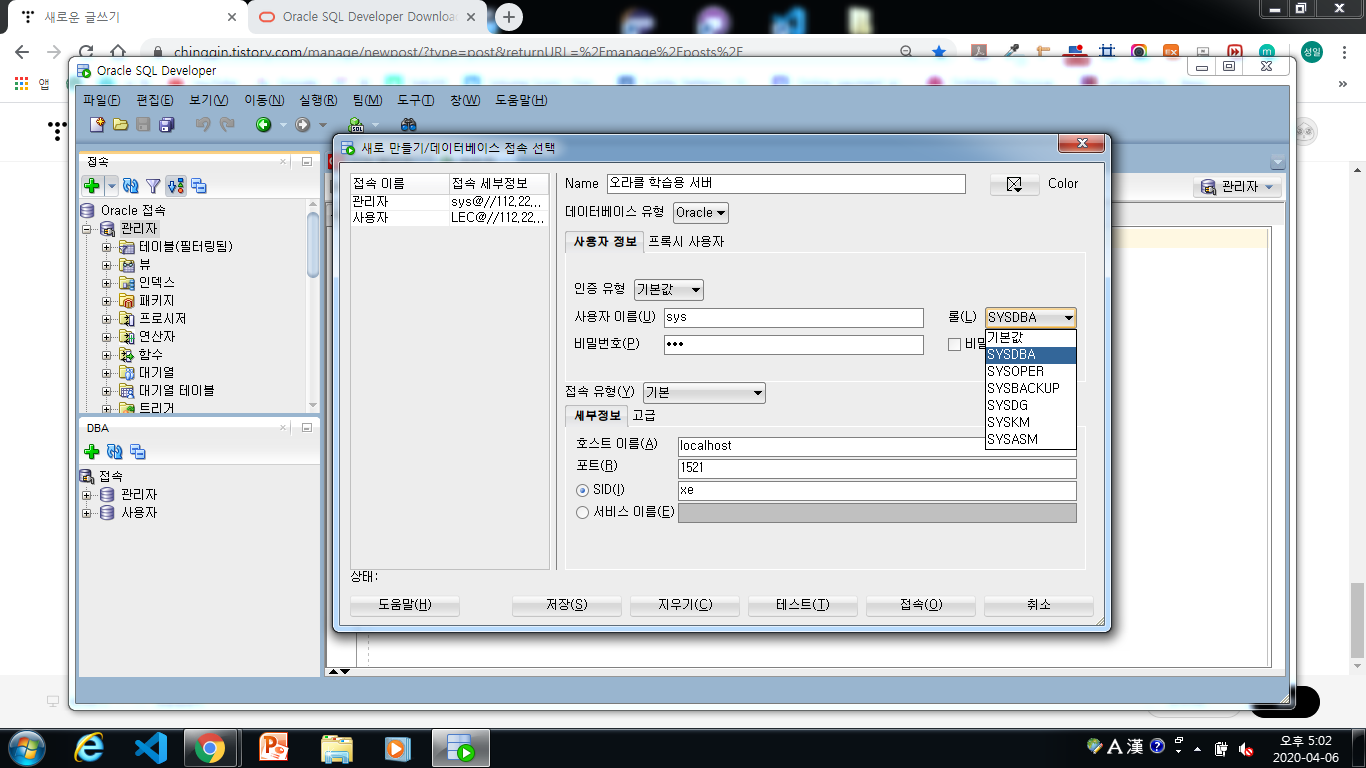
Task: Click the gray Forward navigation arrow
Action: (302, 125)
